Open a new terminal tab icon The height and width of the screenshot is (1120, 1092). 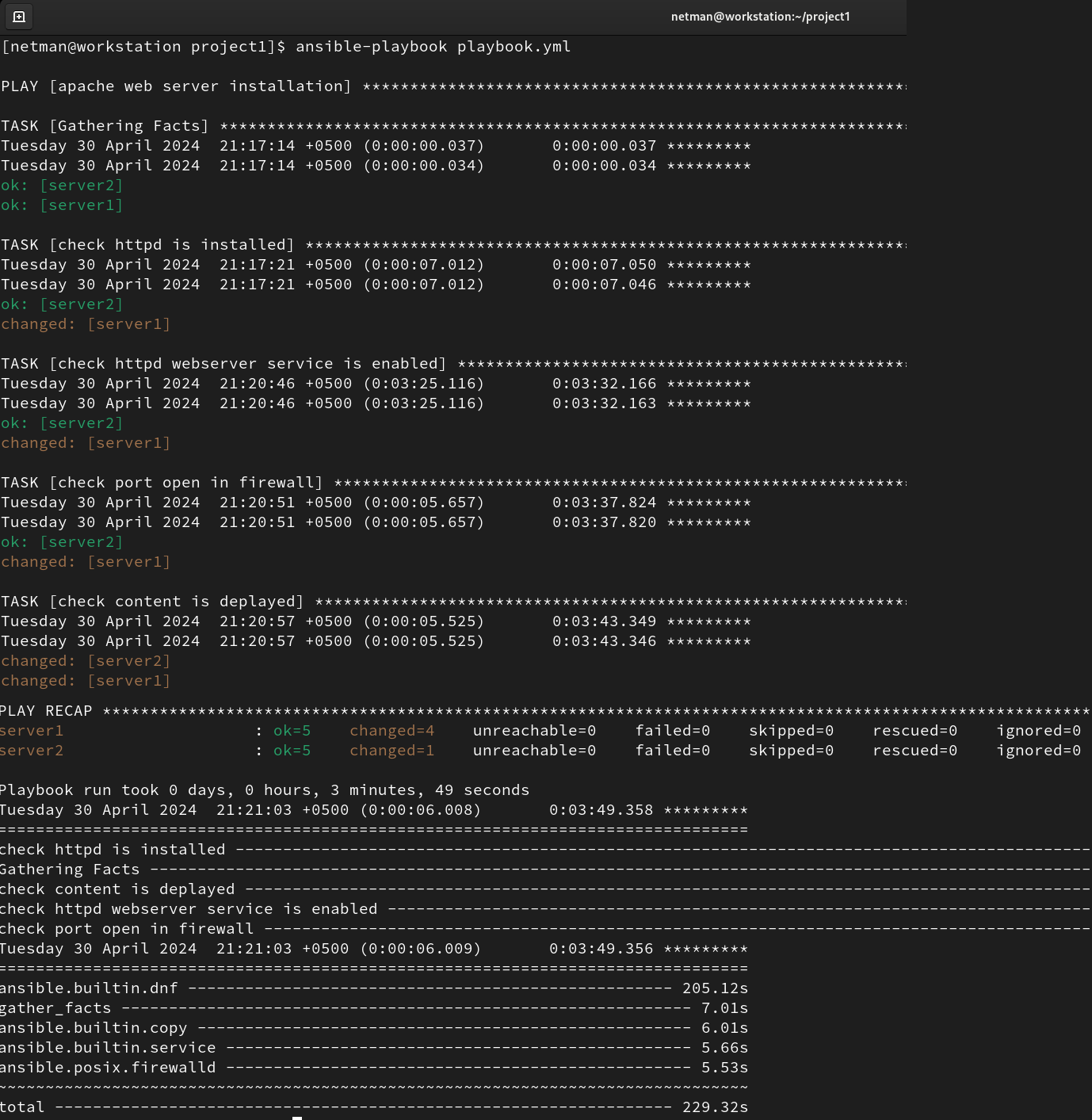pos(19,16)
